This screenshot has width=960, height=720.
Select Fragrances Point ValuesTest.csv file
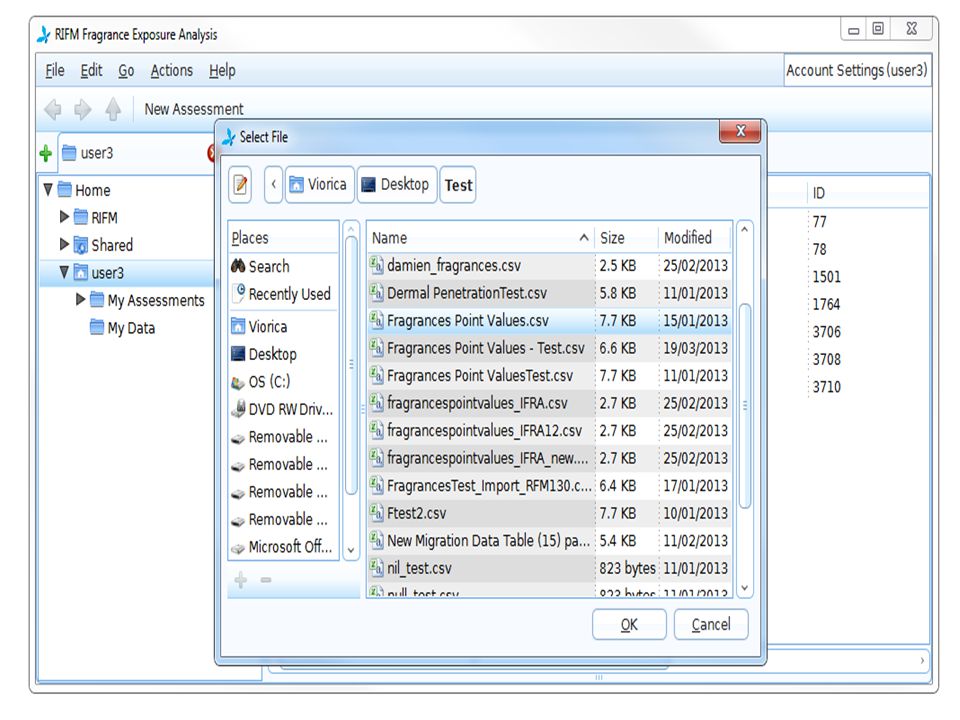coord(550,375)
